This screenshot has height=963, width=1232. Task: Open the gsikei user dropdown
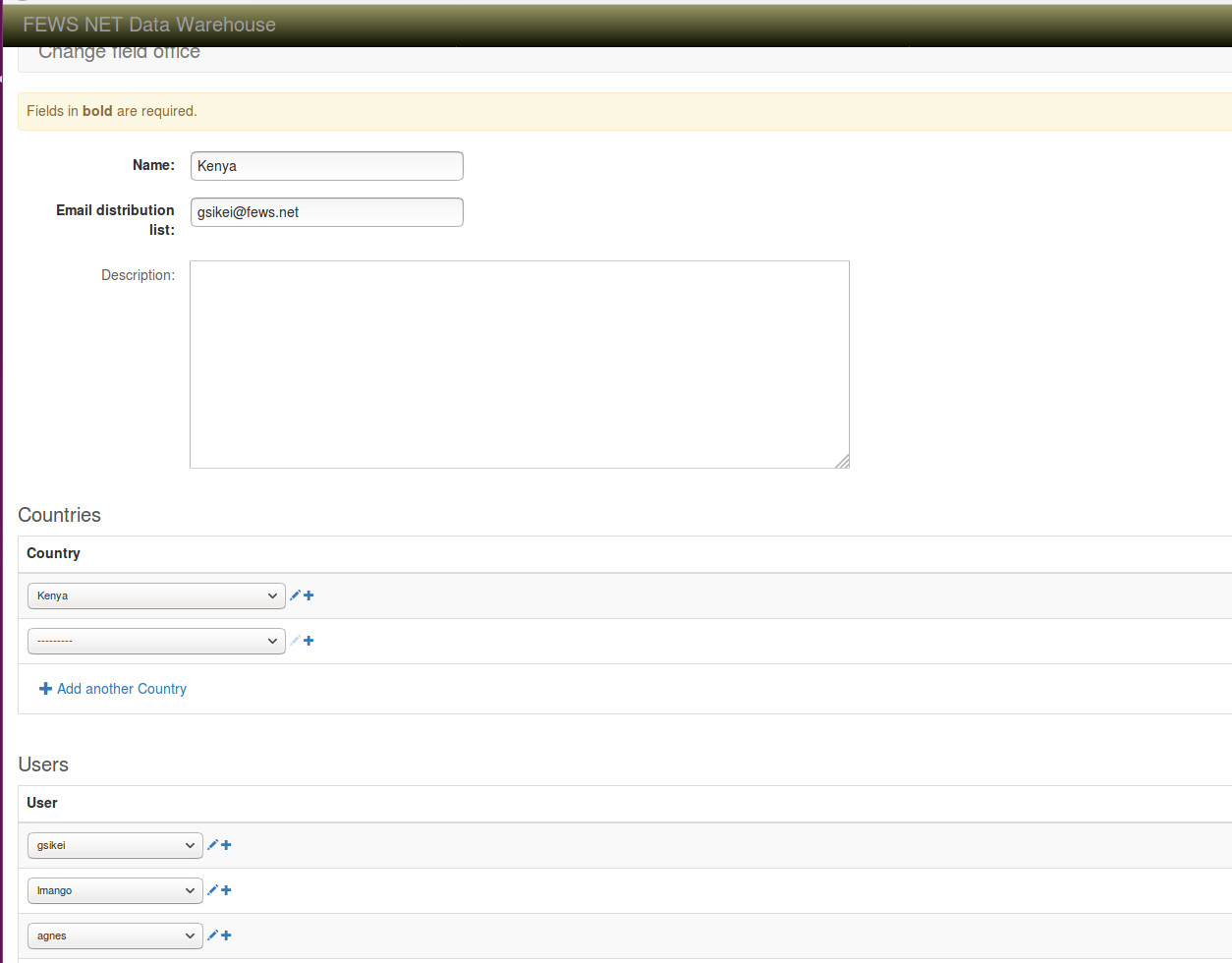pyautogui.click(x=115, y=846)
